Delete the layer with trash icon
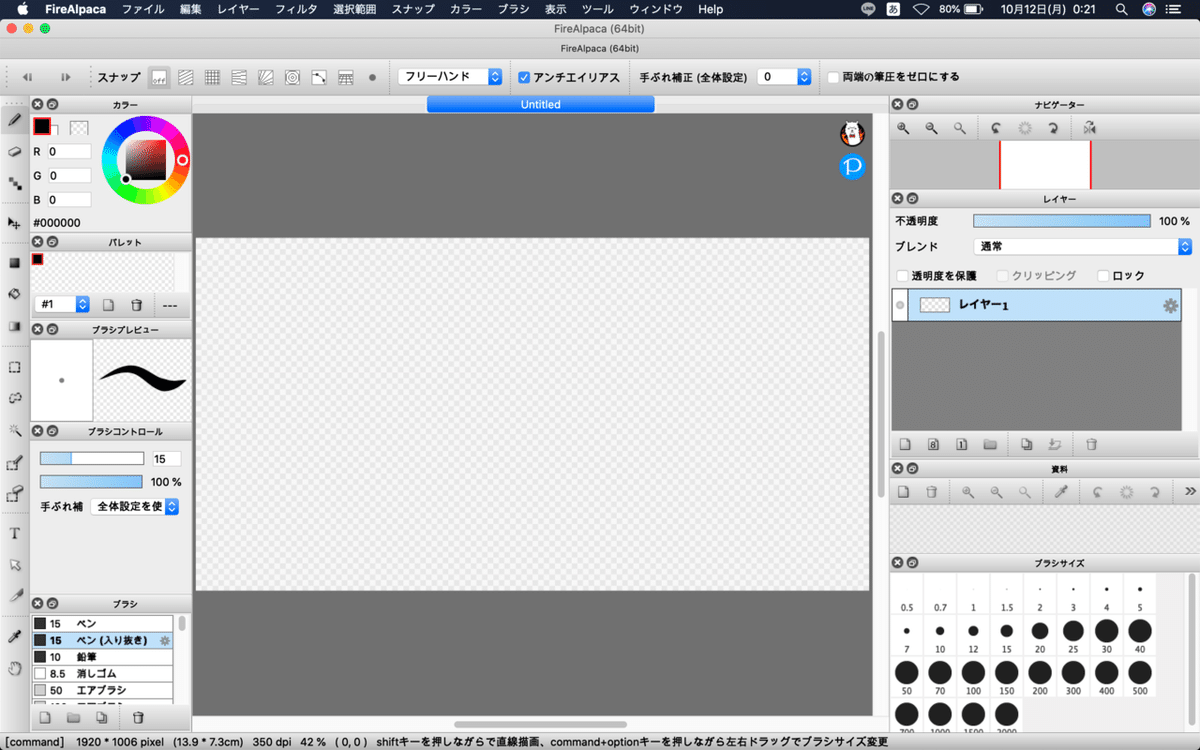 (x=1092, y=444)
